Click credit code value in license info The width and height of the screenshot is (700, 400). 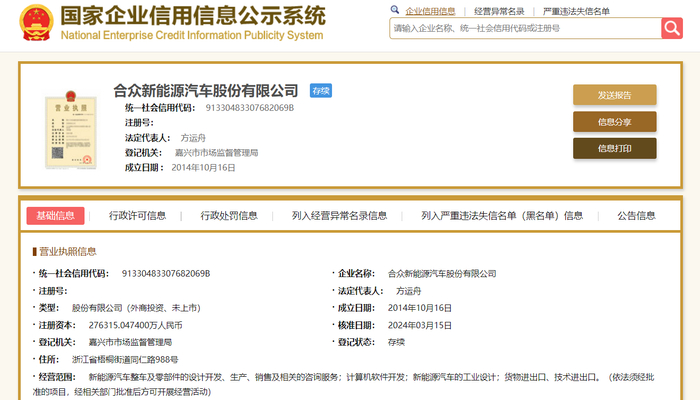point(166,273)
